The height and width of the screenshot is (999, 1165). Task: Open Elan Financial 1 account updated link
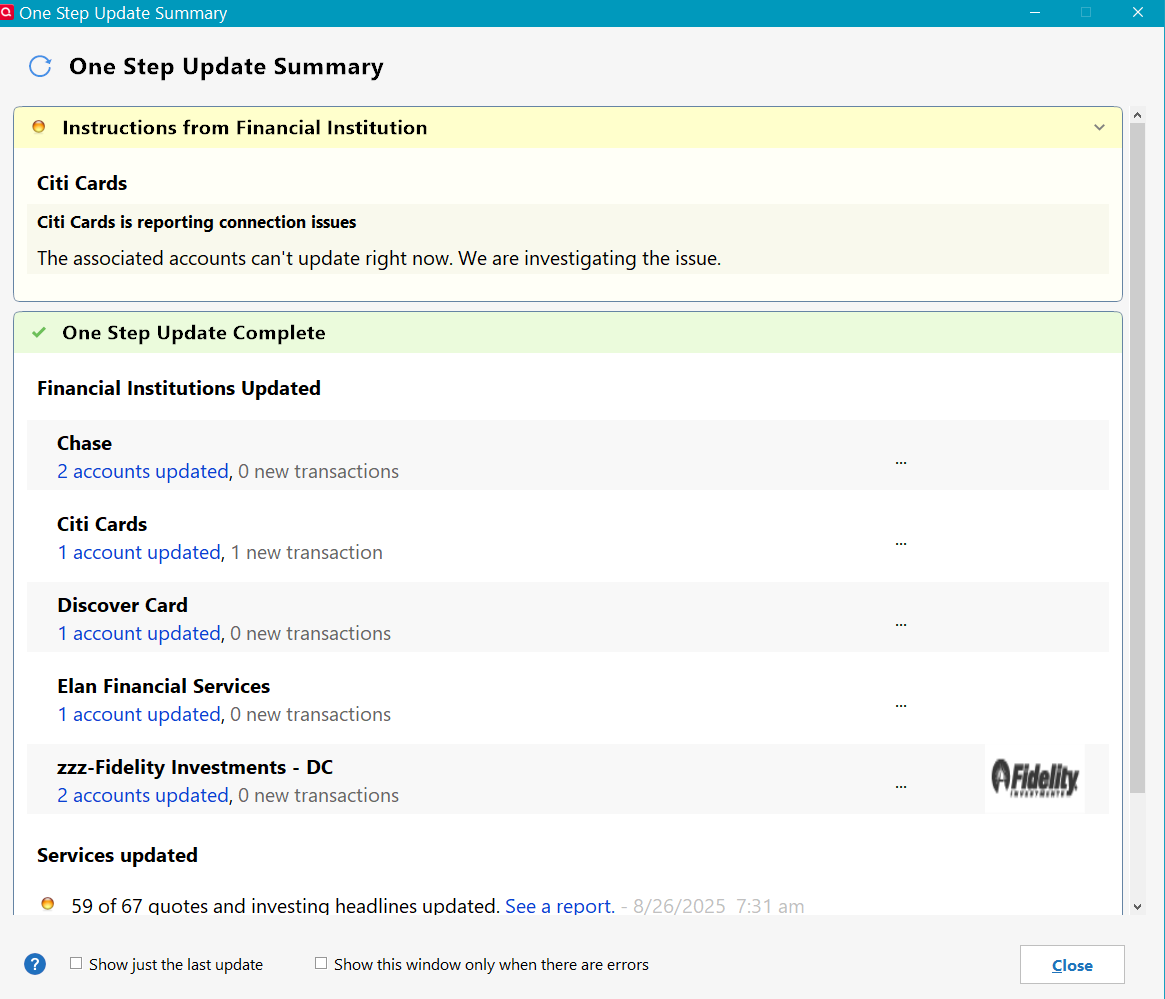pos(139,715)
